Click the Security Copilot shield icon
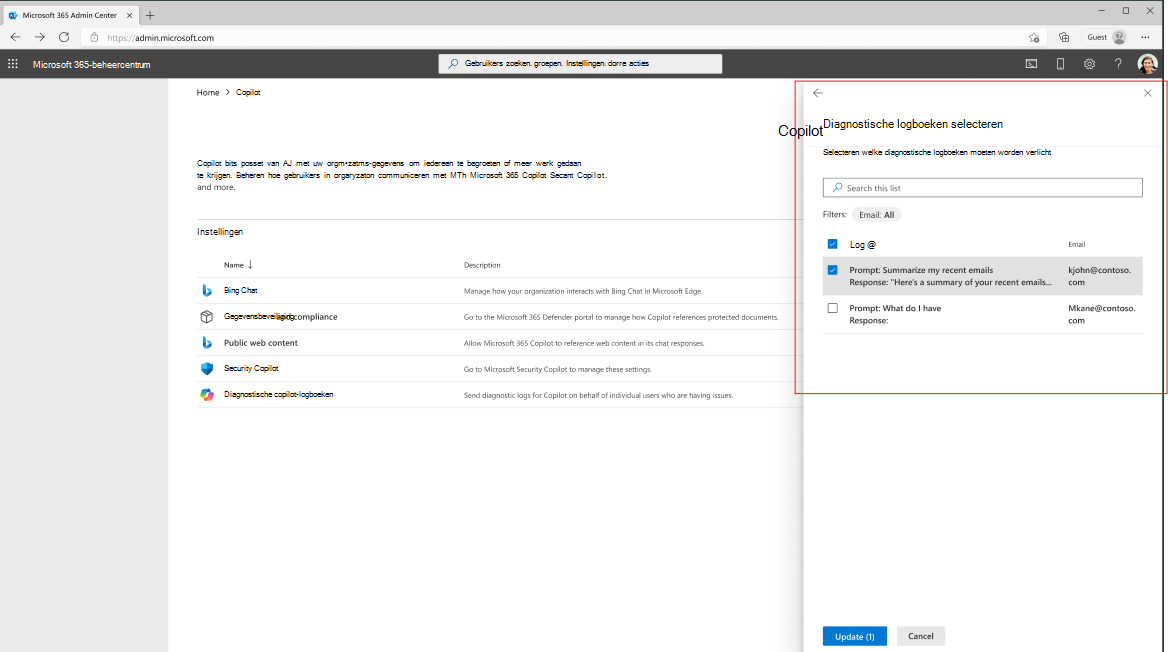1168x652 pixels. click(207, 368)
